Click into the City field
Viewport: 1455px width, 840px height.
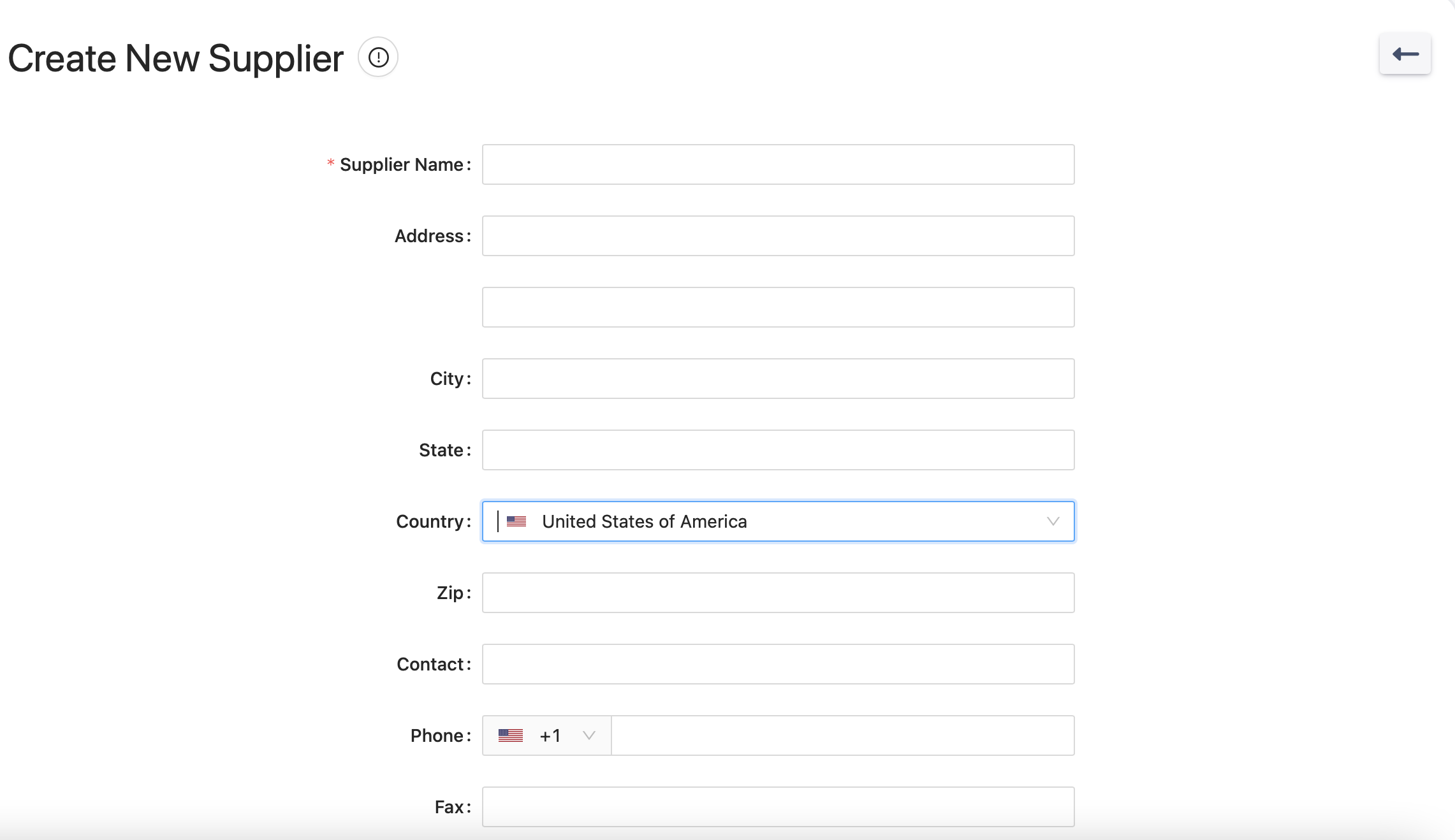point(778,379)
